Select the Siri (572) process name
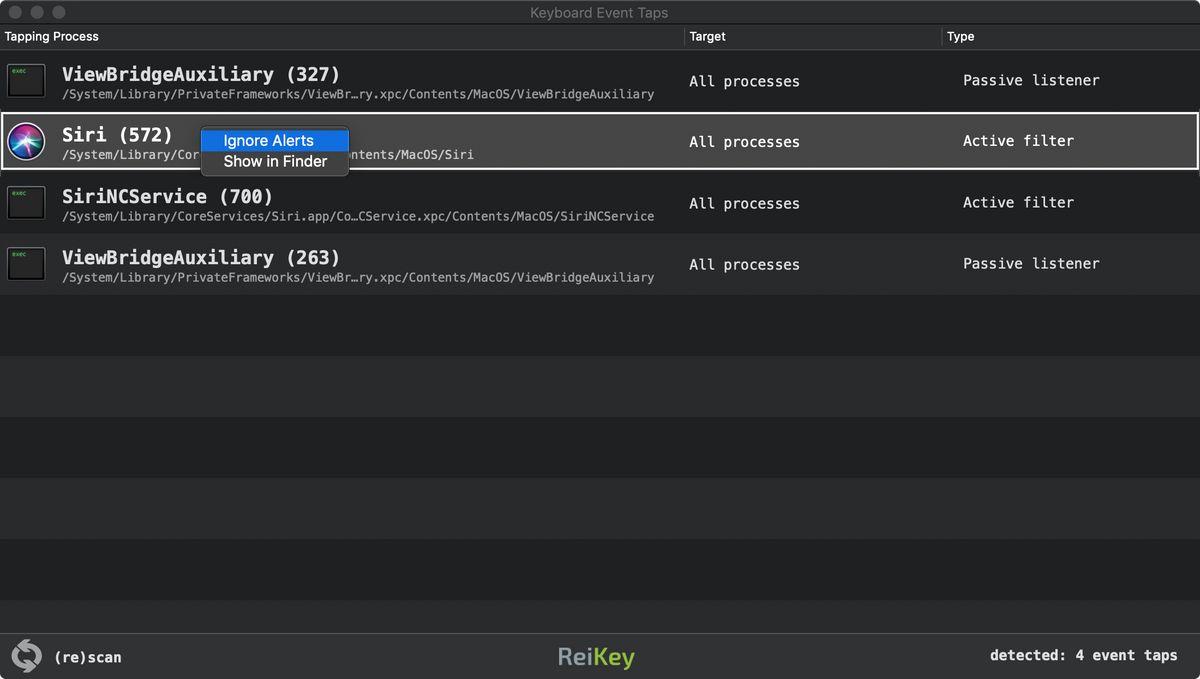Screen dimensions: 1200x679 tap(117, 134)
